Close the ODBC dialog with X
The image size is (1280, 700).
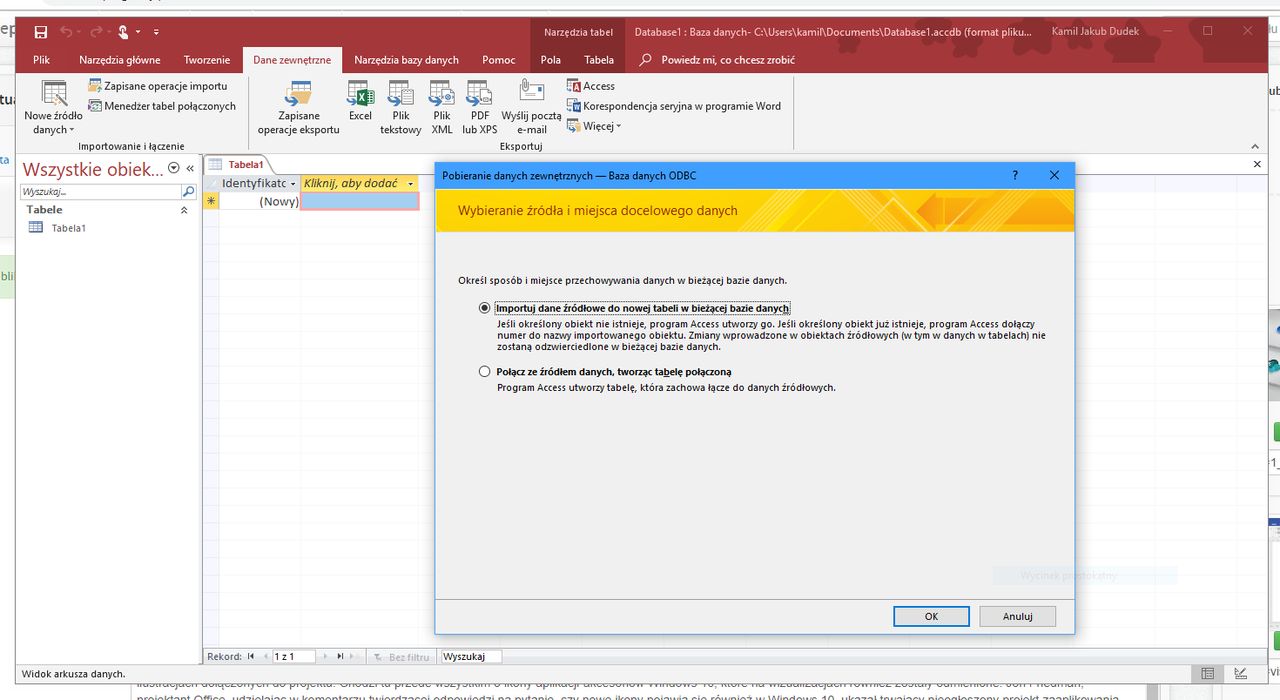tap(1054, 175)
